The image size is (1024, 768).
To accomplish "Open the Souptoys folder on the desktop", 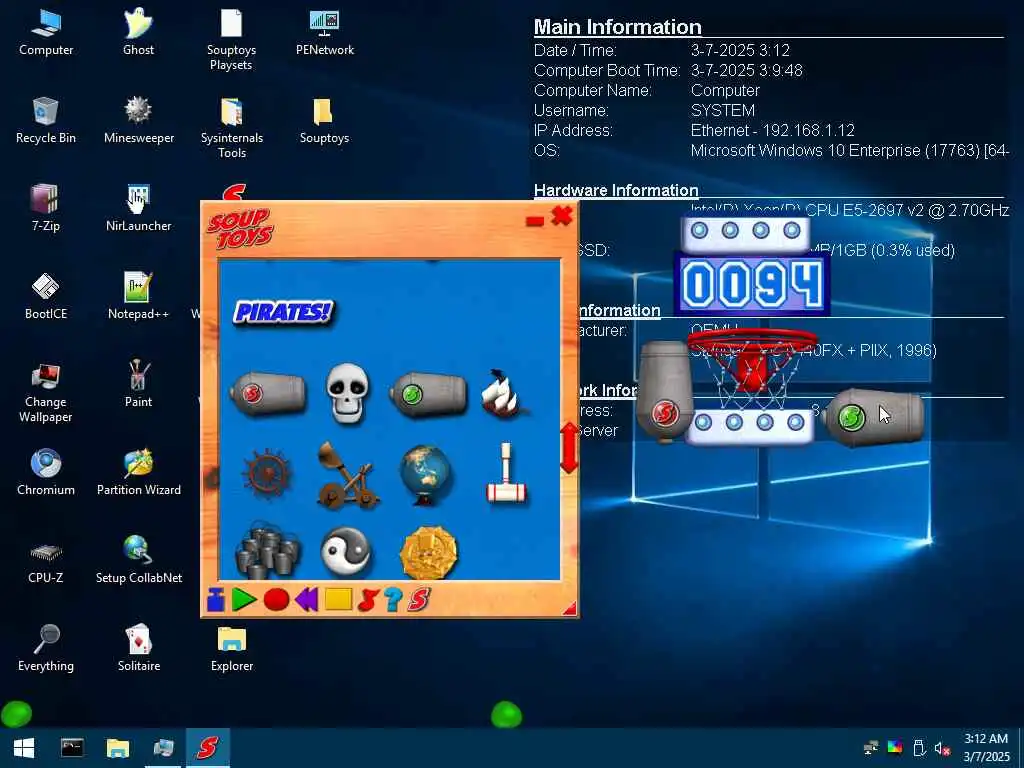I will pos(325,121).
